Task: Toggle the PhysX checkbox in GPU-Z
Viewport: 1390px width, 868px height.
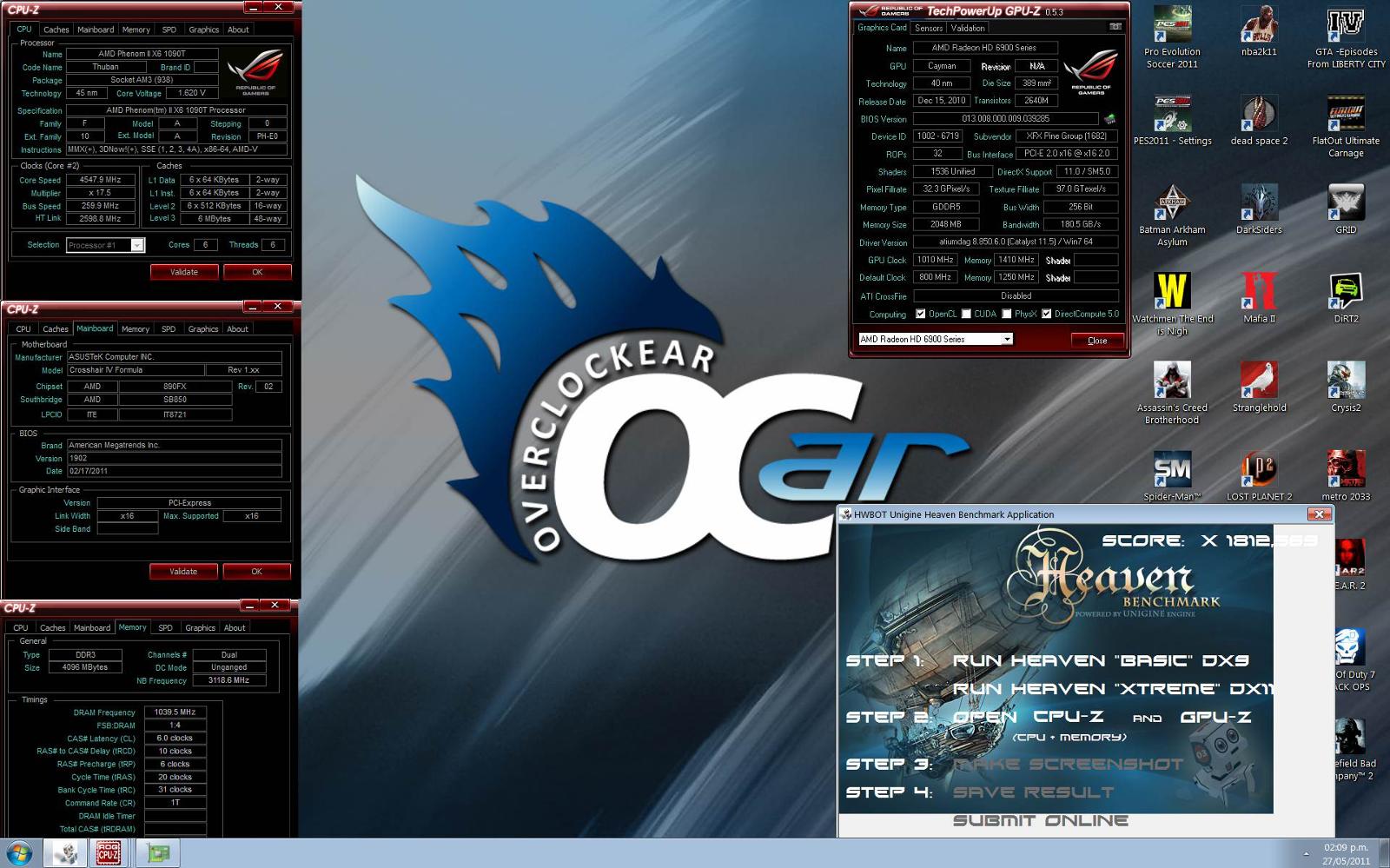Action: [x=1006, y=314]
